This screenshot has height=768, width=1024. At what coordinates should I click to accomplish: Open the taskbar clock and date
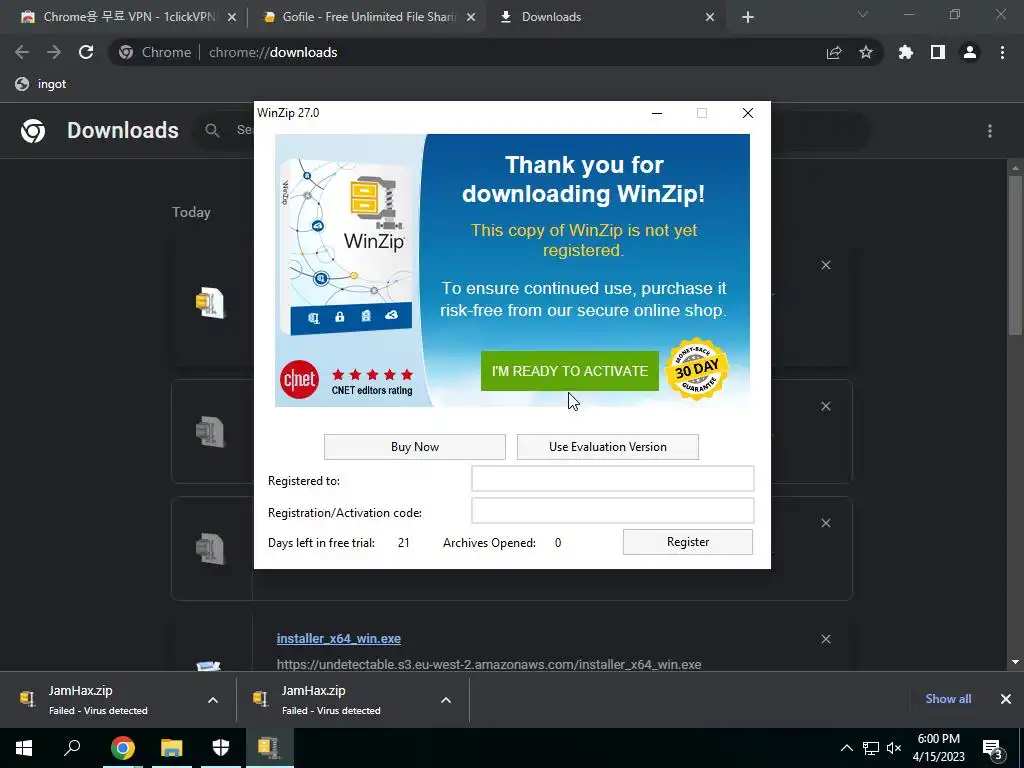(938, 748)
